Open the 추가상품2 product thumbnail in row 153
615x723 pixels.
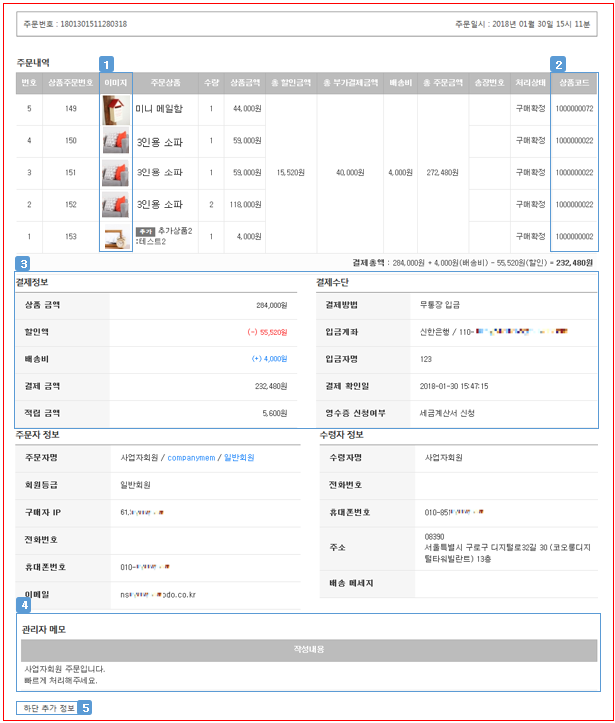point(117,237)
